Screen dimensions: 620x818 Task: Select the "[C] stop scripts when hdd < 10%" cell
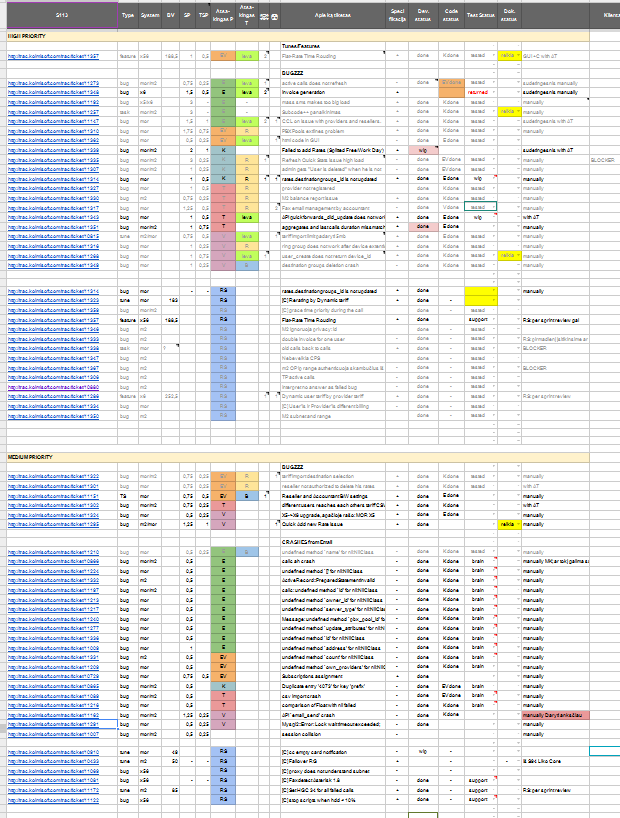[333, 800]
